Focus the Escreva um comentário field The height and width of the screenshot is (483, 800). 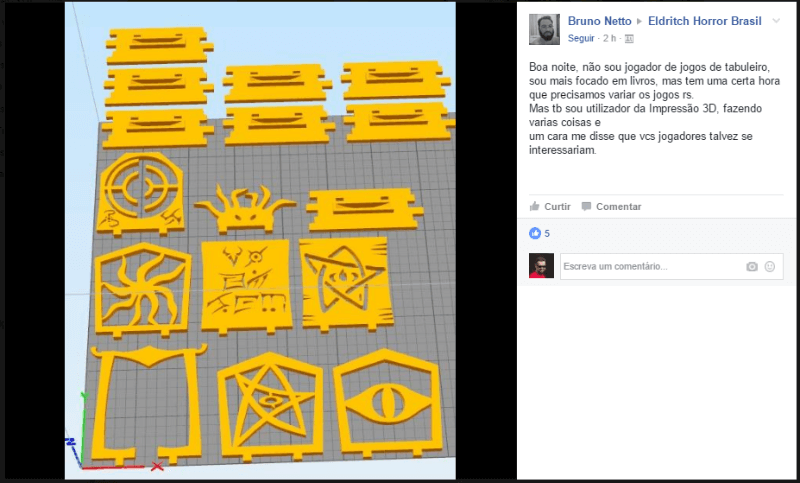(x=672, y=266)
